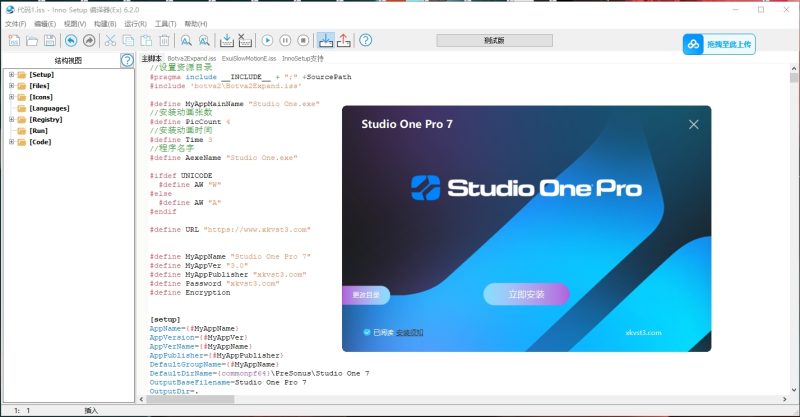The height and width of the screenshot is (417, 800).
Task: Open the 安装须知 agreement link
Action: click(x=410, y=333)
